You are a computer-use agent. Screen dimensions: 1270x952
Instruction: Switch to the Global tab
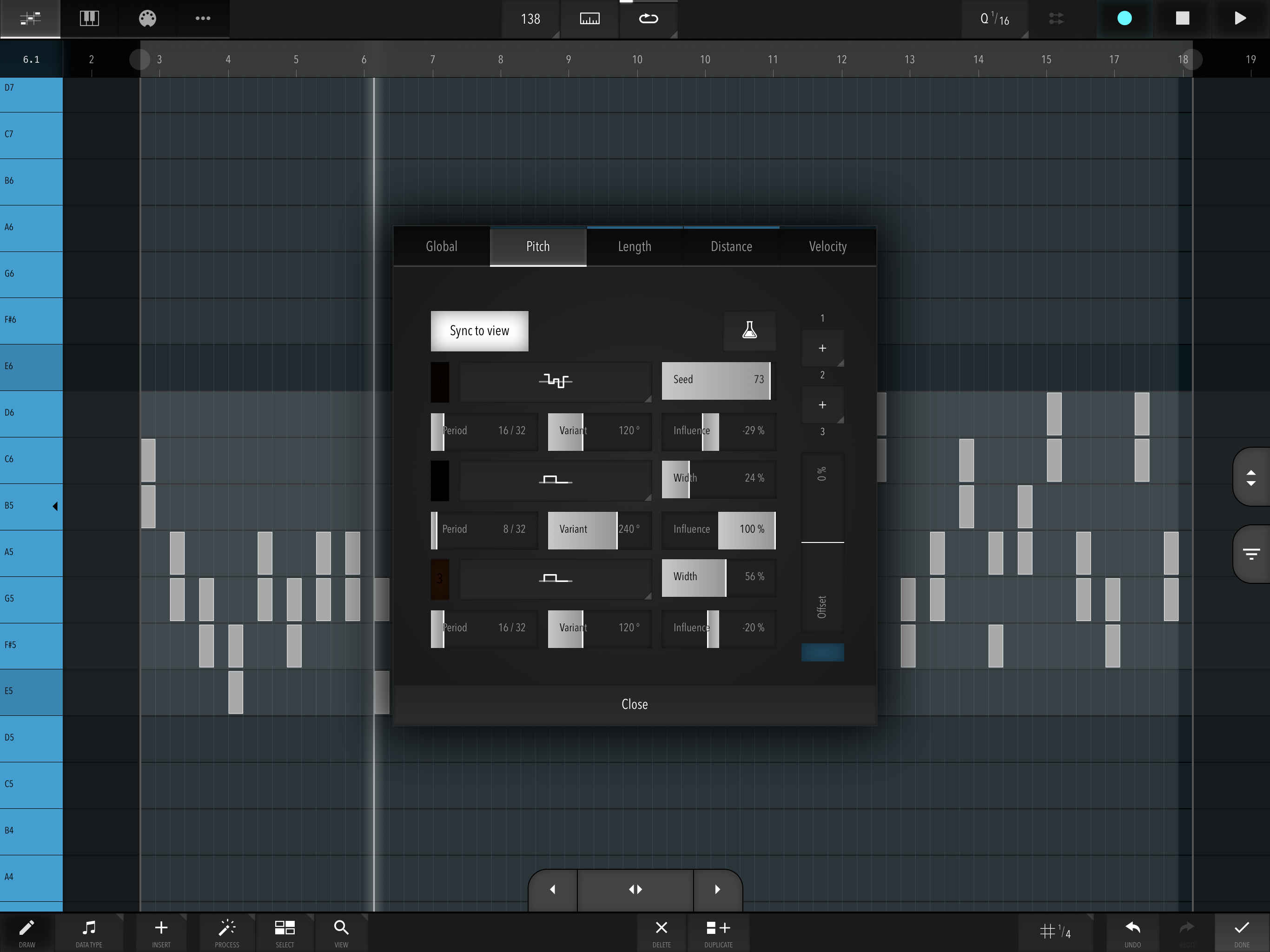tap(442, 246)
